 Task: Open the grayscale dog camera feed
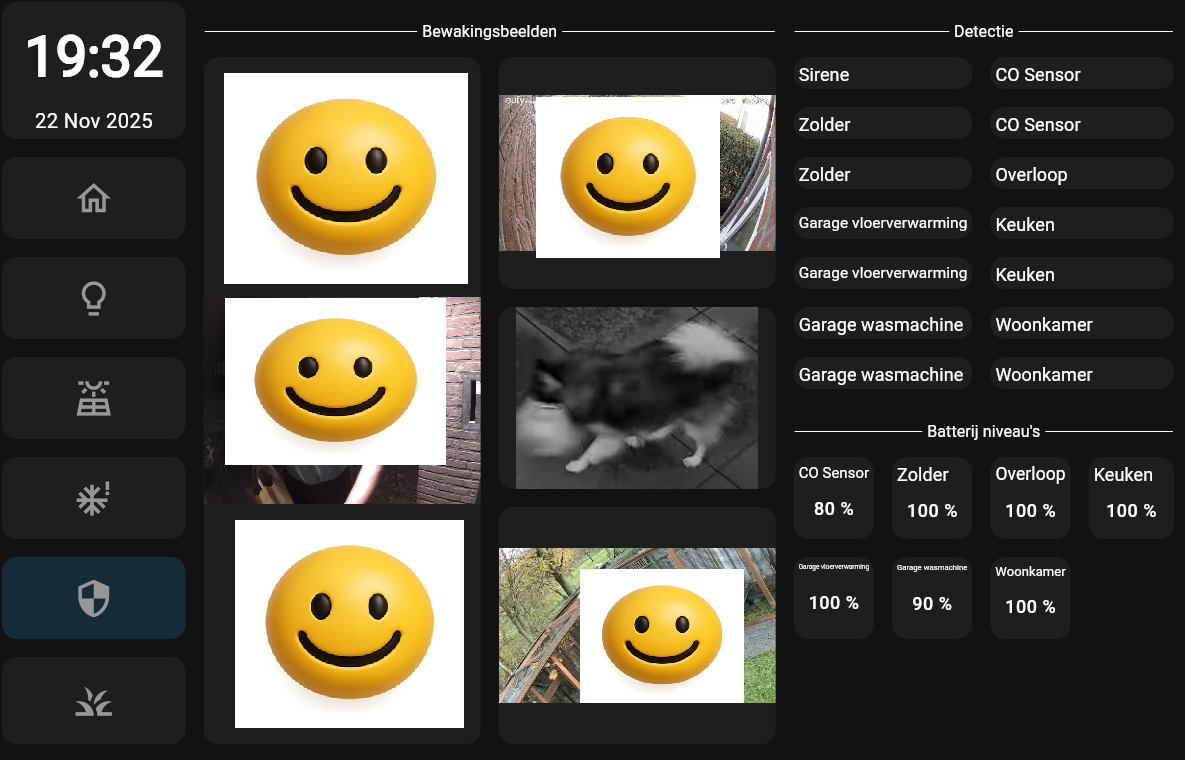(637, 397)
